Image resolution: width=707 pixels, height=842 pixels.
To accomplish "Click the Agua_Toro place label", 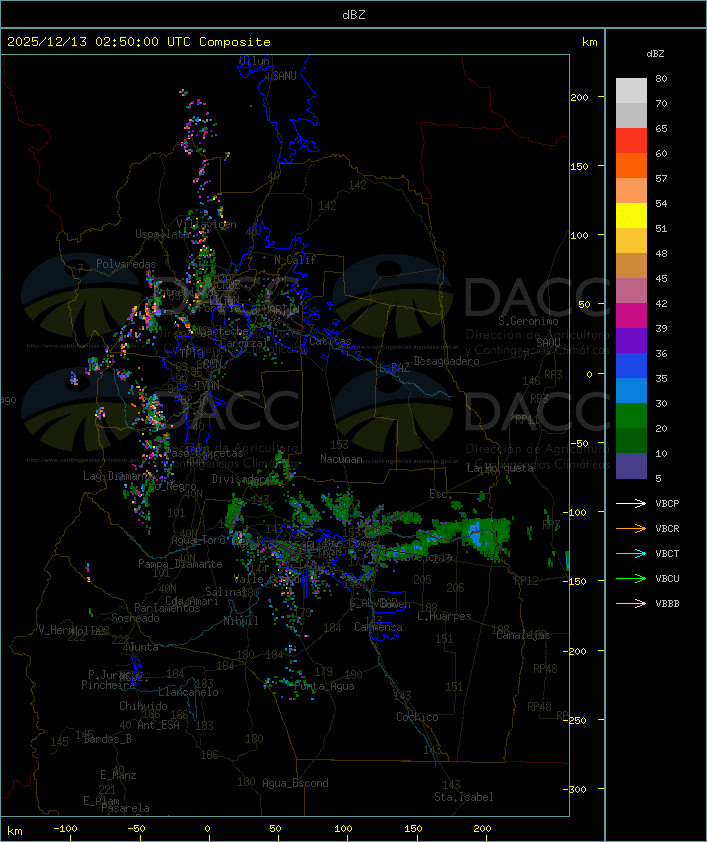I will coord(198,540).
